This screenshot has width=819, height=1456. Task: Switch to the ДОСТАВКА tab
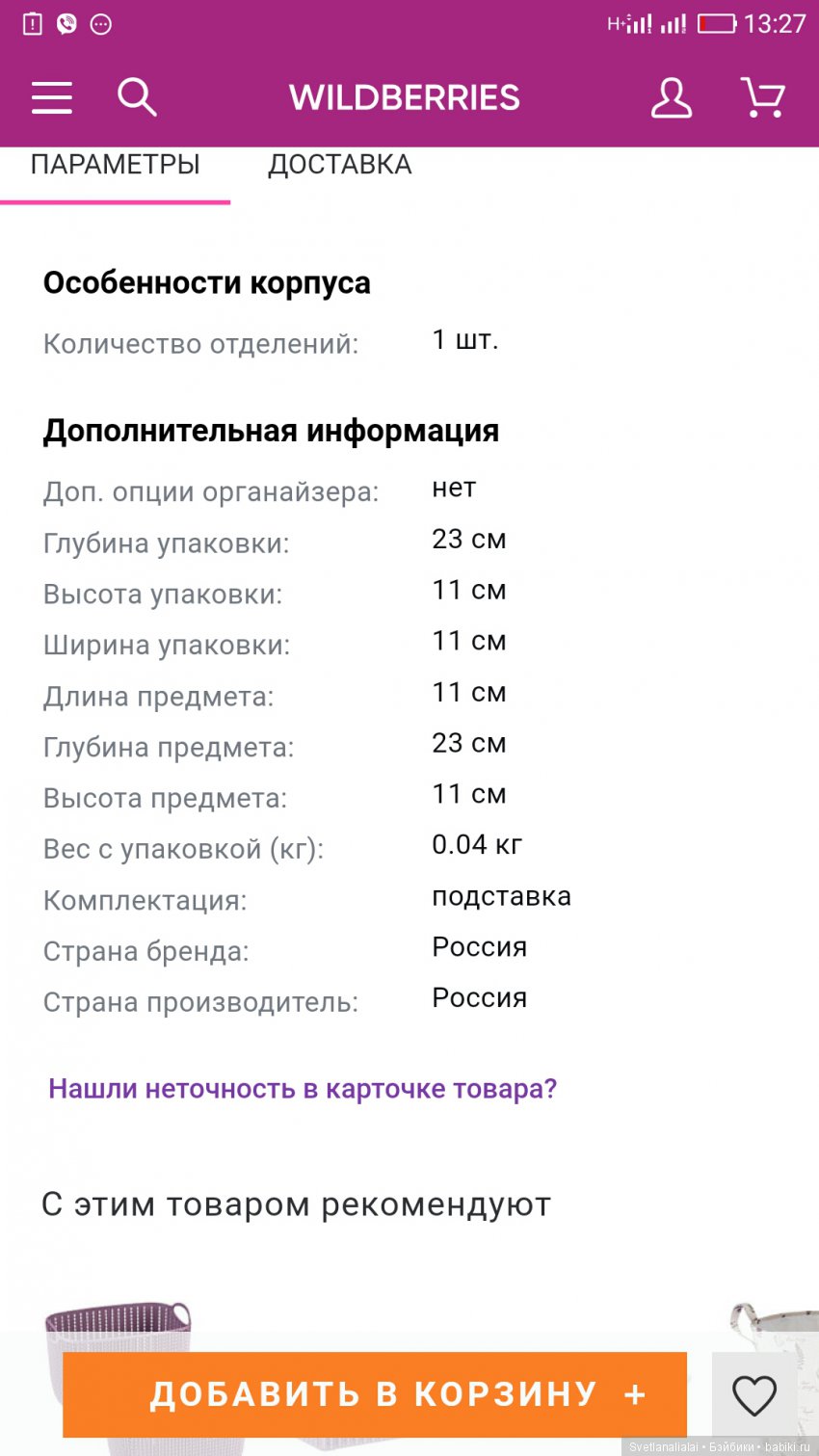(x=339, y=165)
